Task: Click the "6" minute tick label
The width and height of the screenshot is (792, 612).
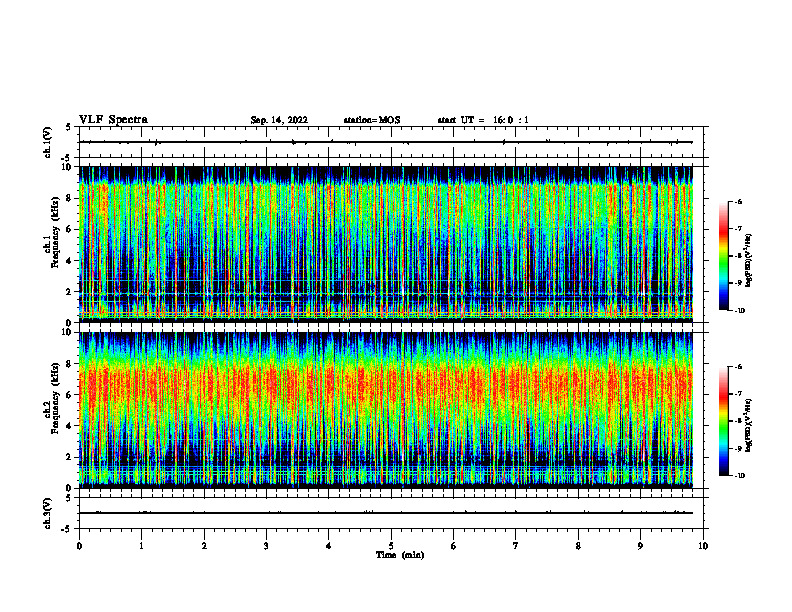Action: pos(453,546)
